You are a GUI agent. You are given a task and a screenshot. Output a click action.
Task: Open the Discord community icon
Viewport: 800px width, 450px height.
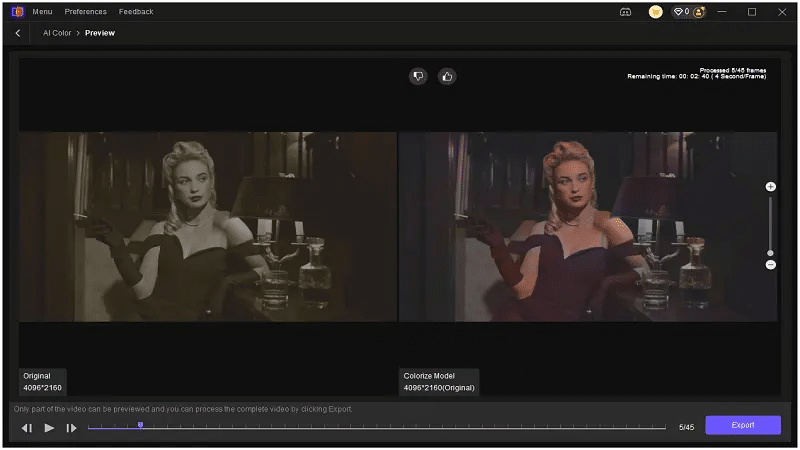[x=626, y=12]
